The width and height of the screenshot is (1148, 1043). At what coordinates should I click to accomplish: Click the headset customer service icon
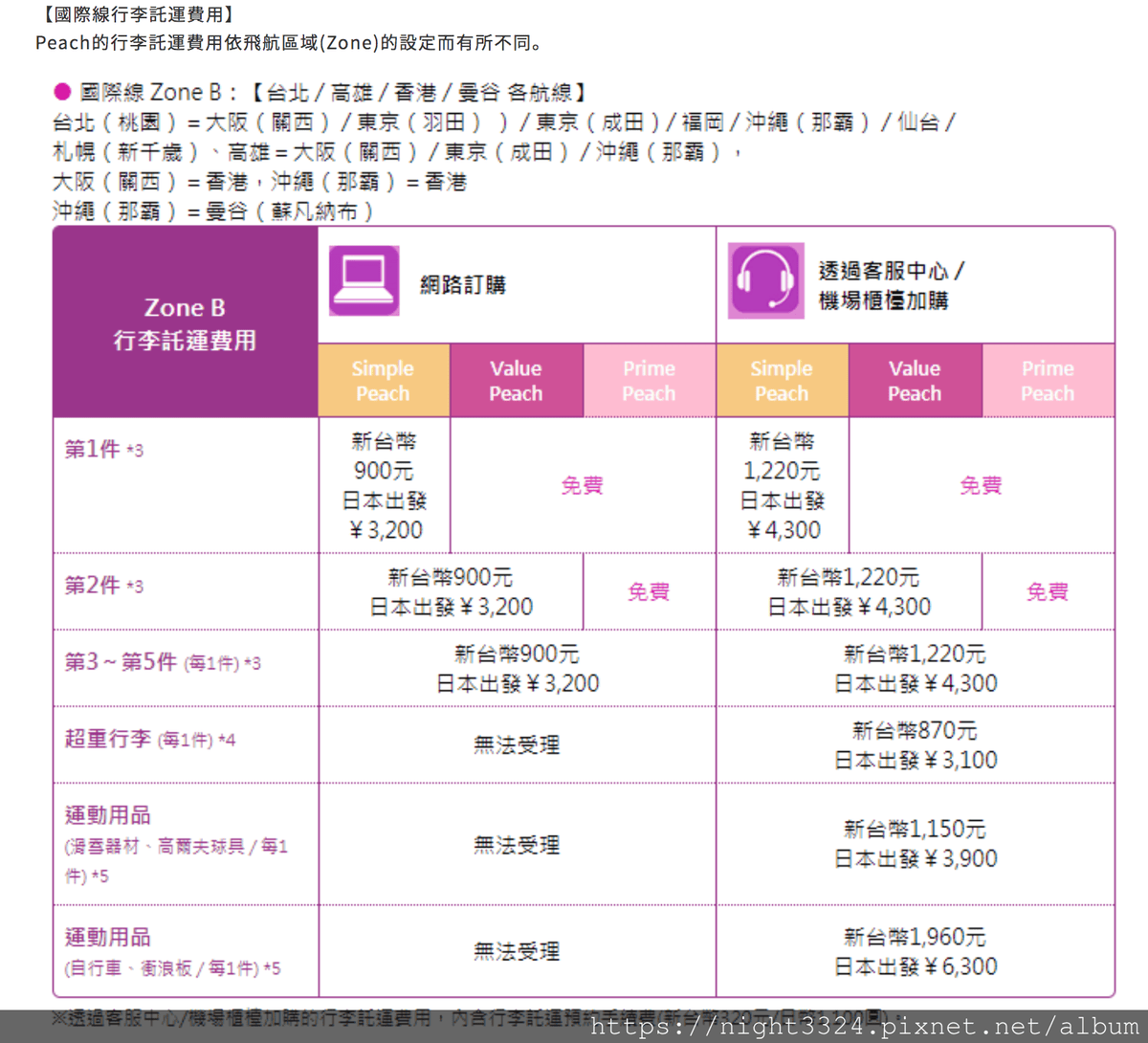pyautogui.click(x=765, y=280)
